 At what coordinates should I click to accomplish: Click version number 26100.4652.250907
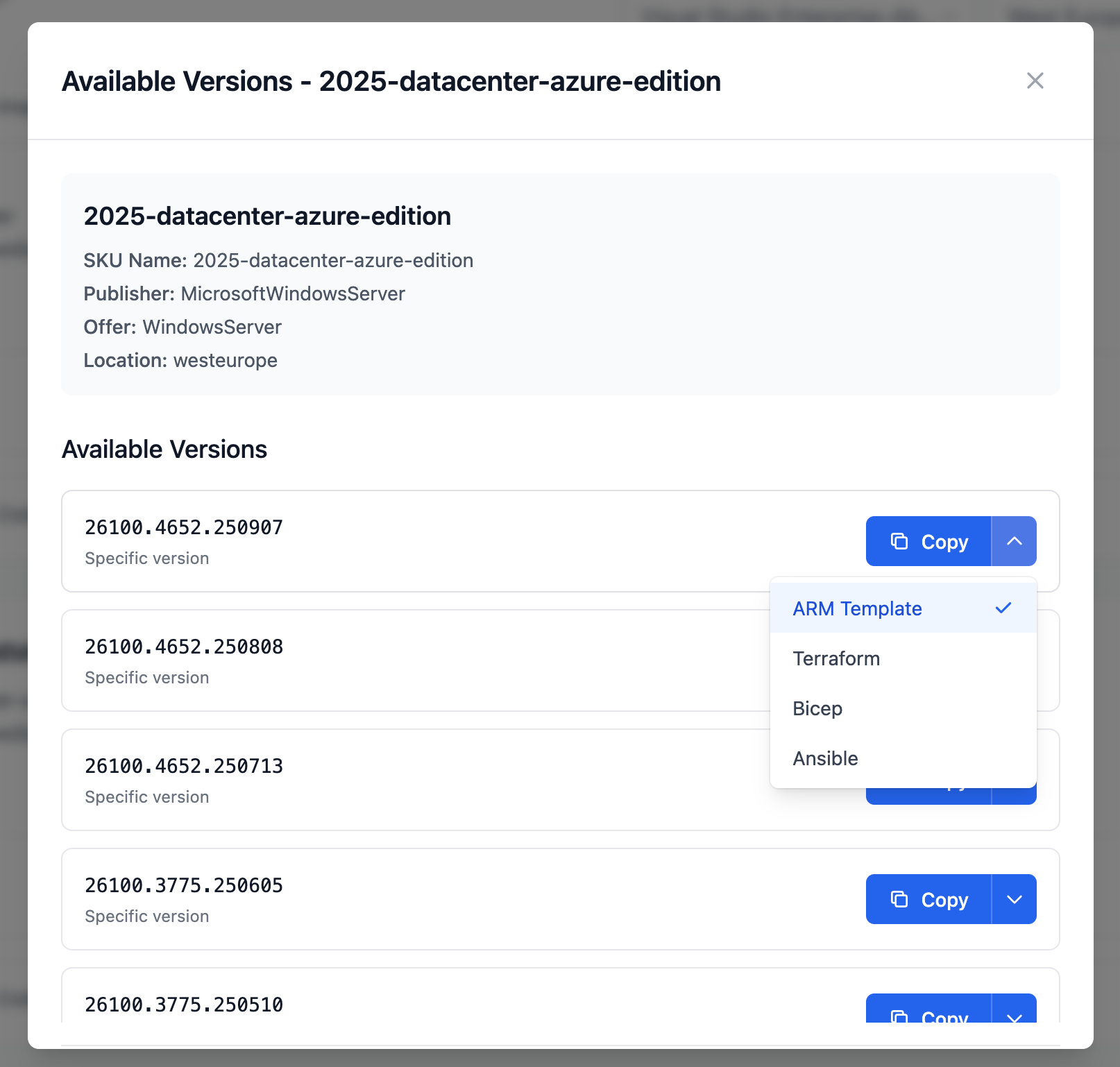[x=184, y=527]
